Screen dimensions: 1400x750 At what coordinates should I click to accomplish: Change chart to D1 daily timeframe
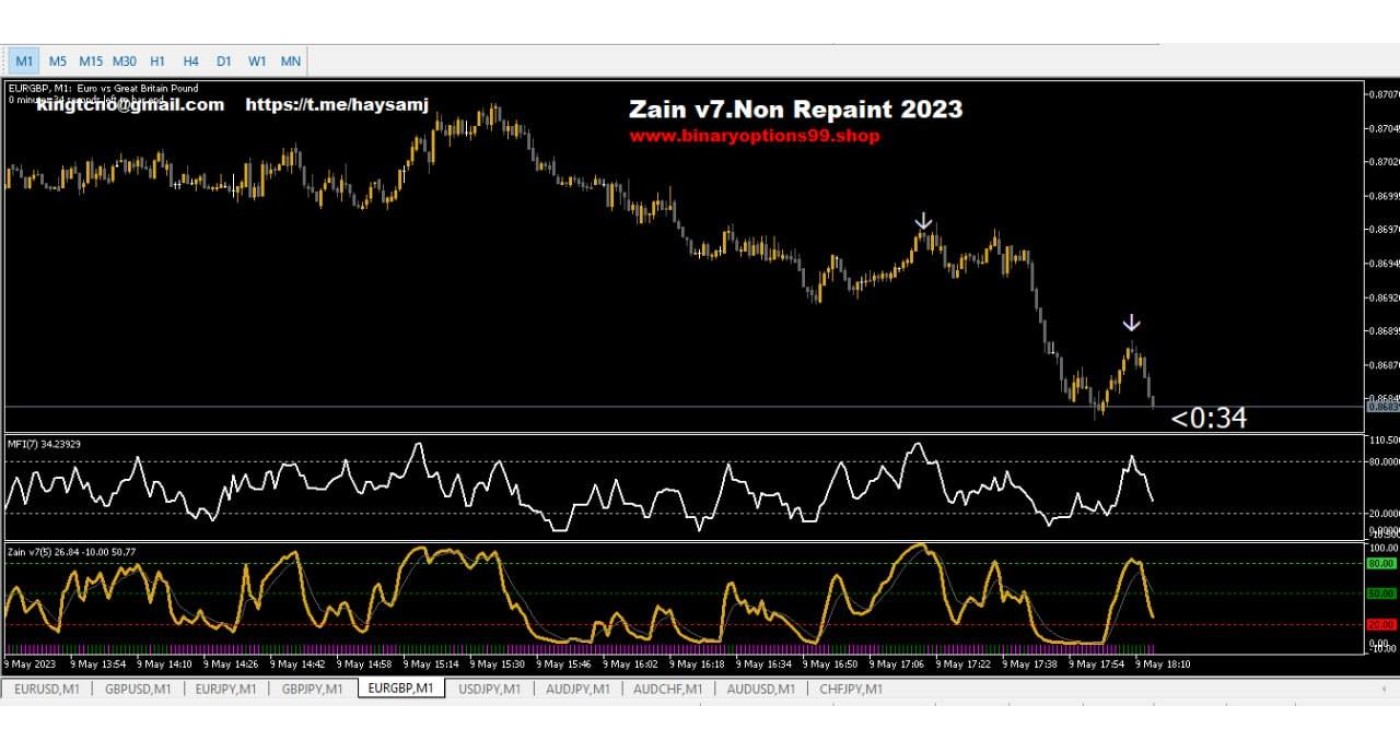(224, 61)
